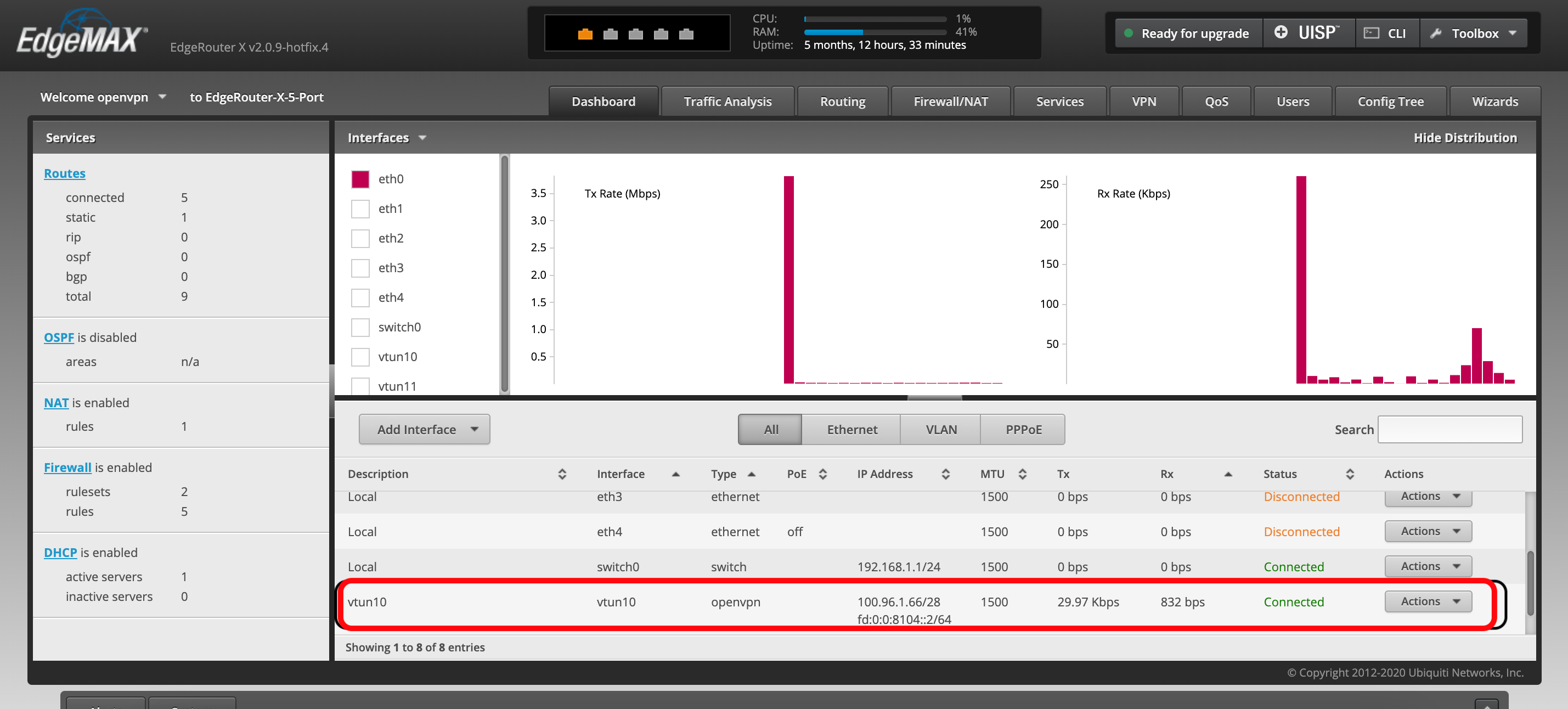Filter interfaces by Ethernet
Viewport: 1568px width, 709px height.
851,429
